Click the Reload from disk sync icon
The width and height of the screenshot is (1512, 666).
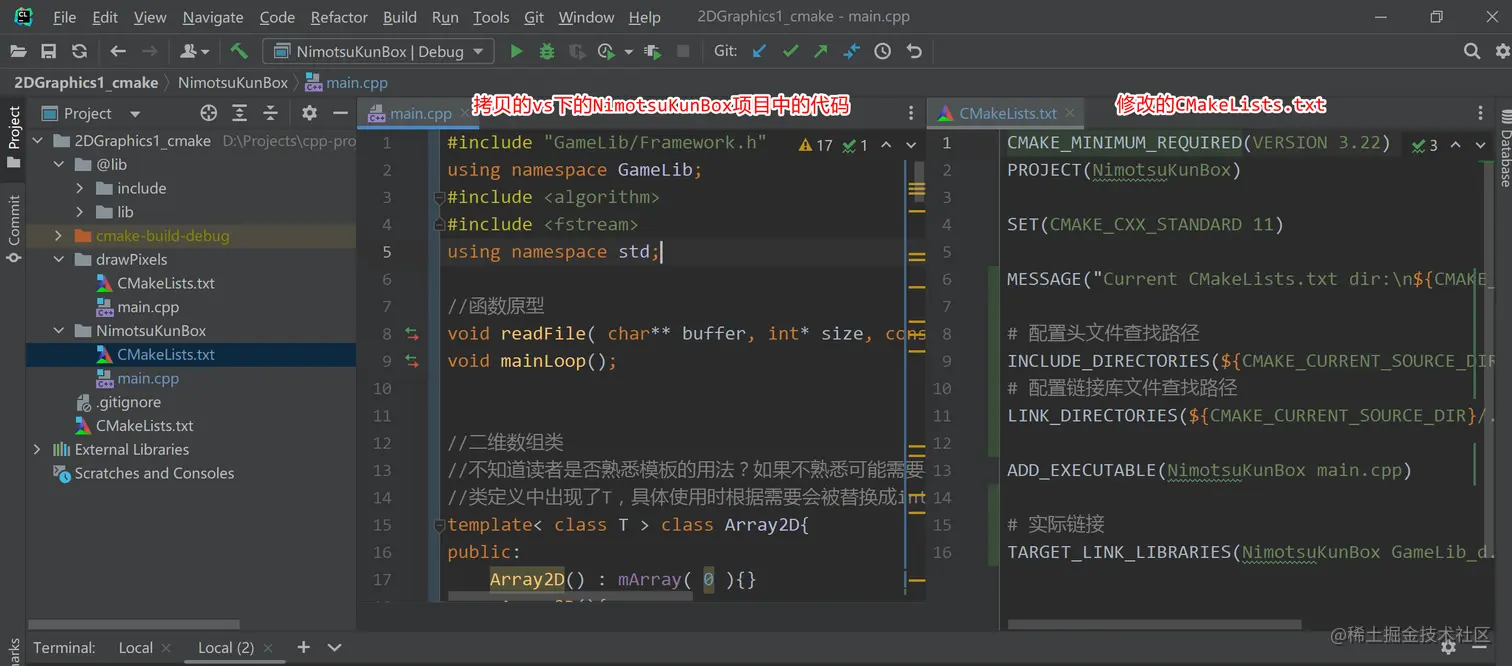click(79, 51)
